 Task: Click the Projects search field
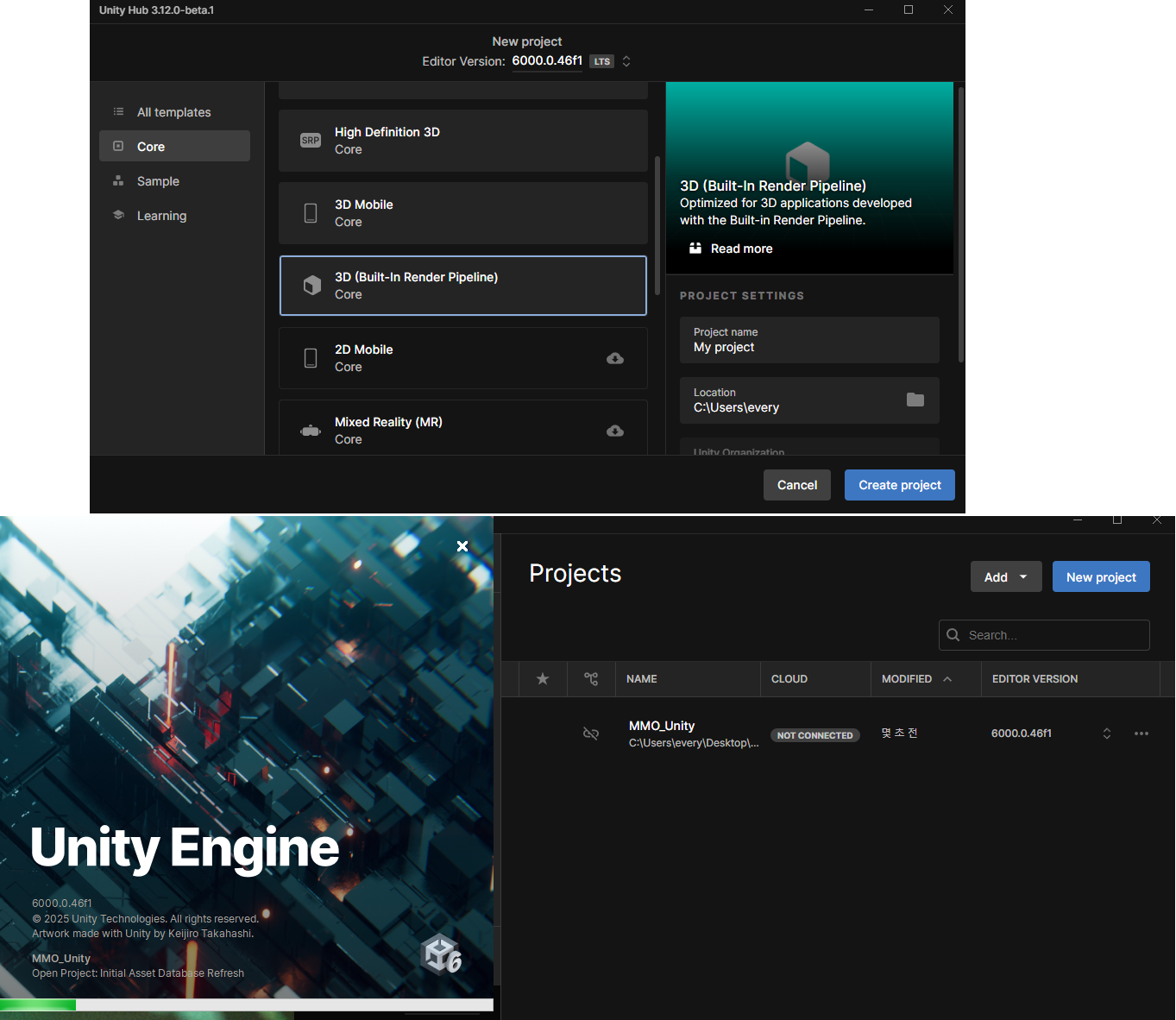click(1044, 635)
